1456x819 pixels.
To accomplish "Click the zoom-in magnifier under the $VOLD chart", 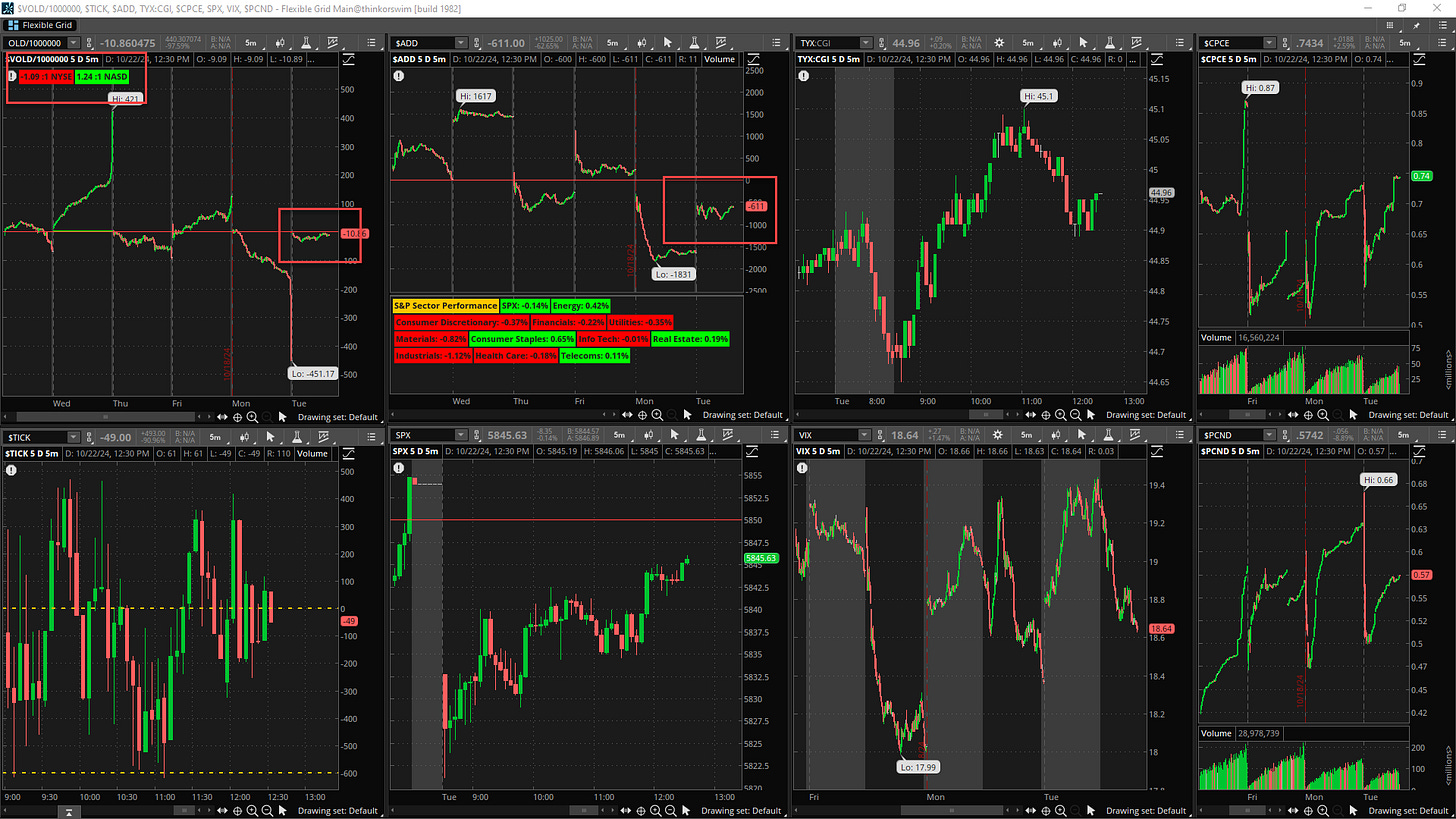I will [252, 415].
